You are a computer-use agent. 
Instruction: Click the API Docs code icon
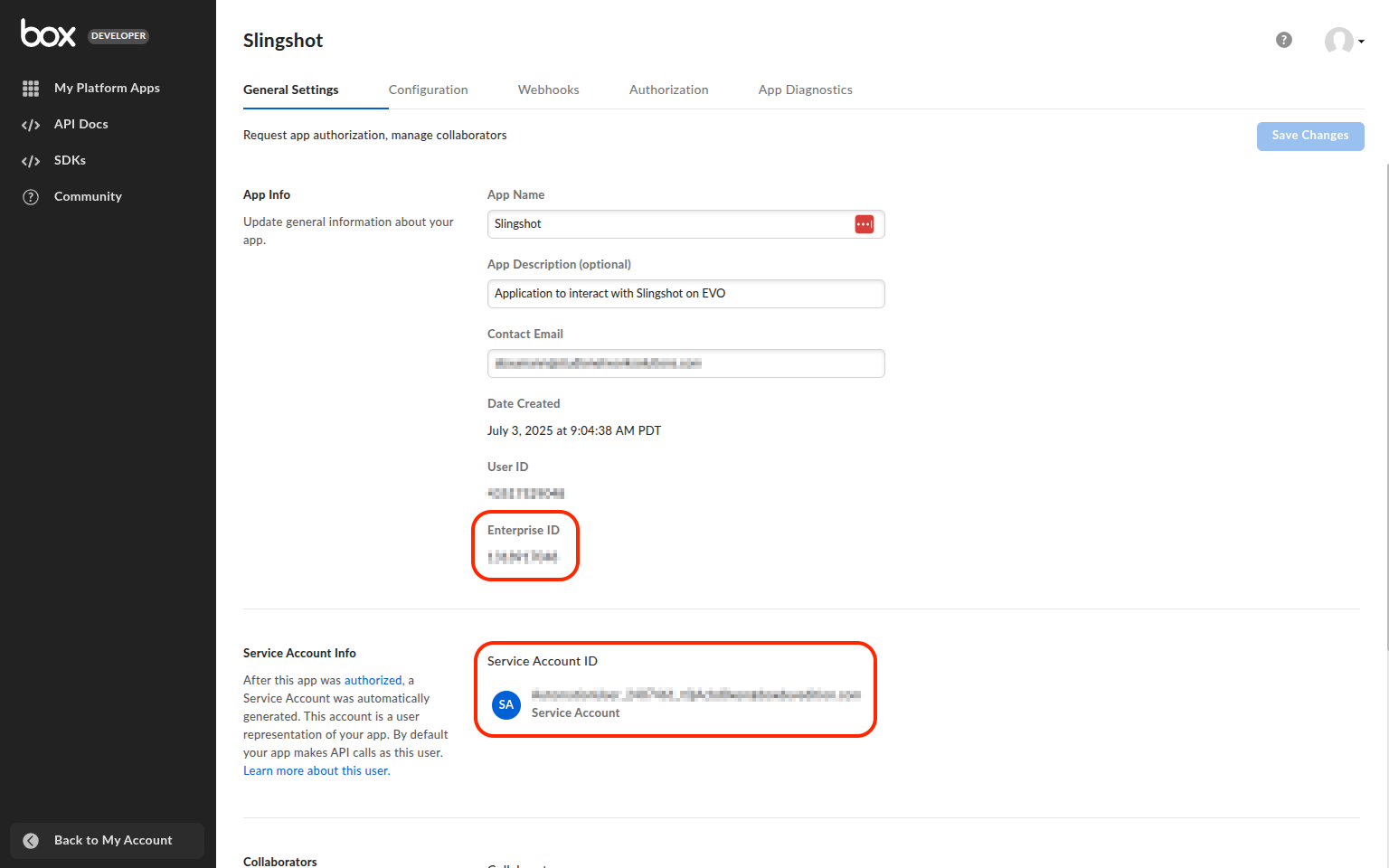[31, 125]
